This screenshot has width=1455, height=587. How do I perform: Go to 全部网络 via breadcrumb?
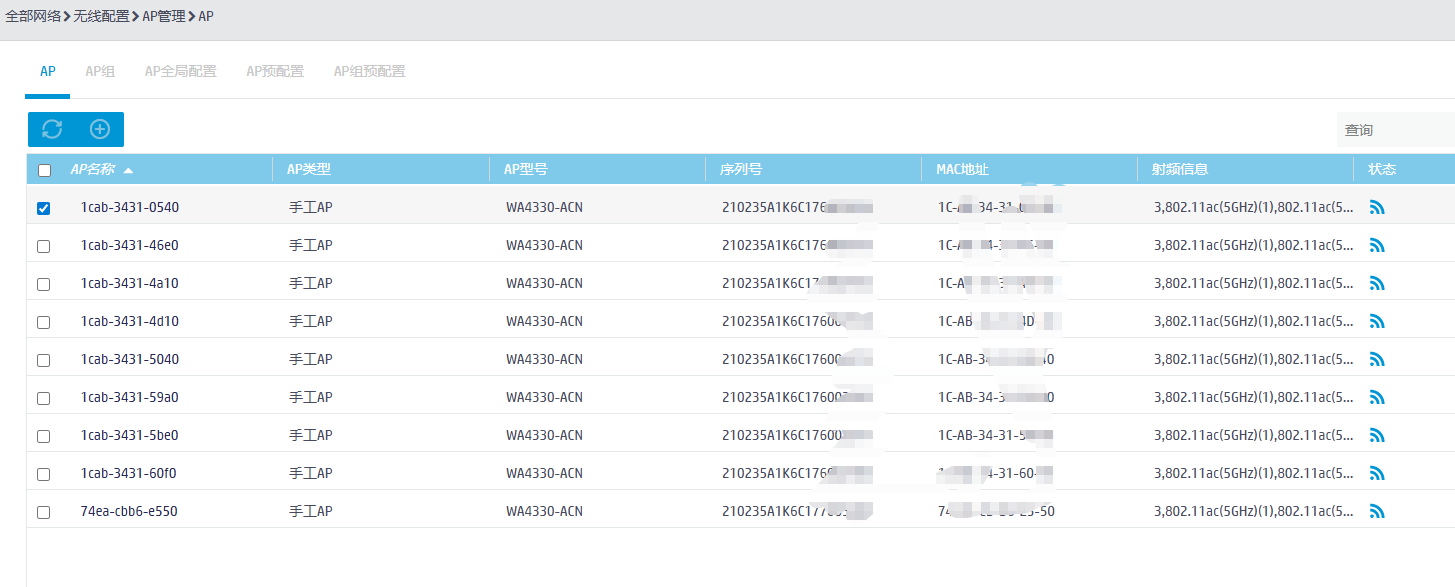(x=33, y=16)
